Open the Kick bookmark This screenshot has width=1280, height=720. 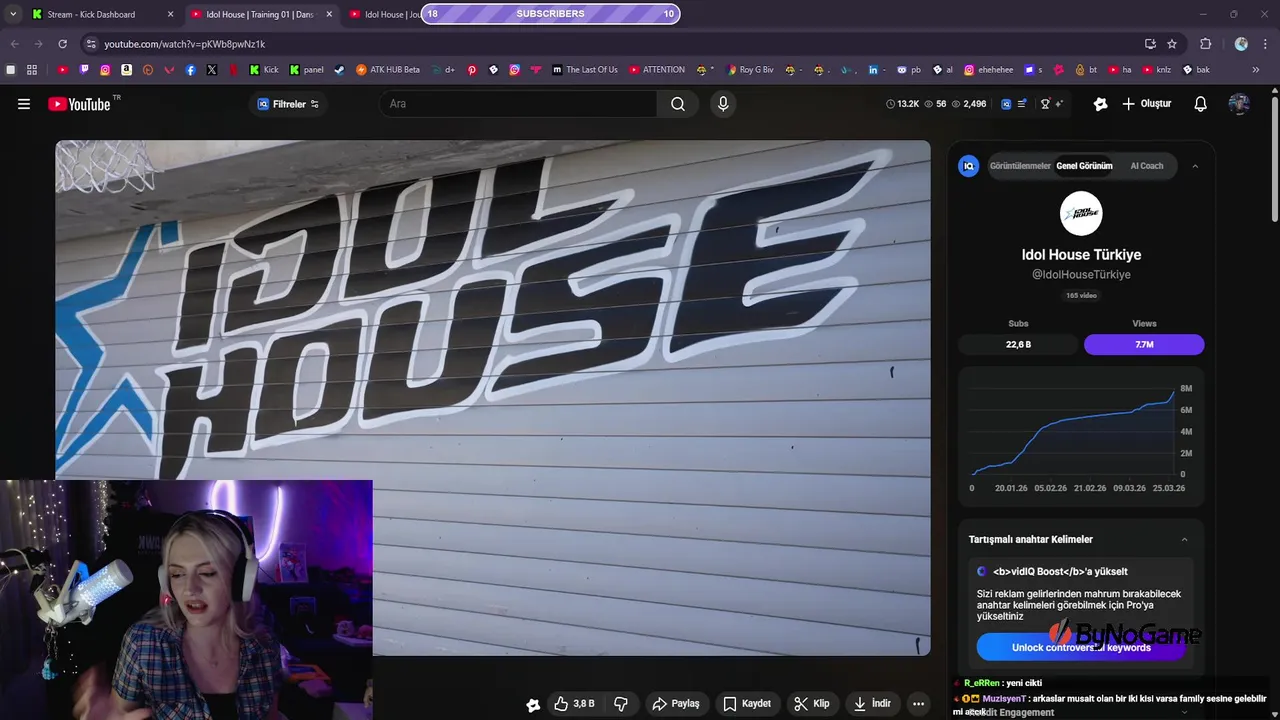(262, 70)
